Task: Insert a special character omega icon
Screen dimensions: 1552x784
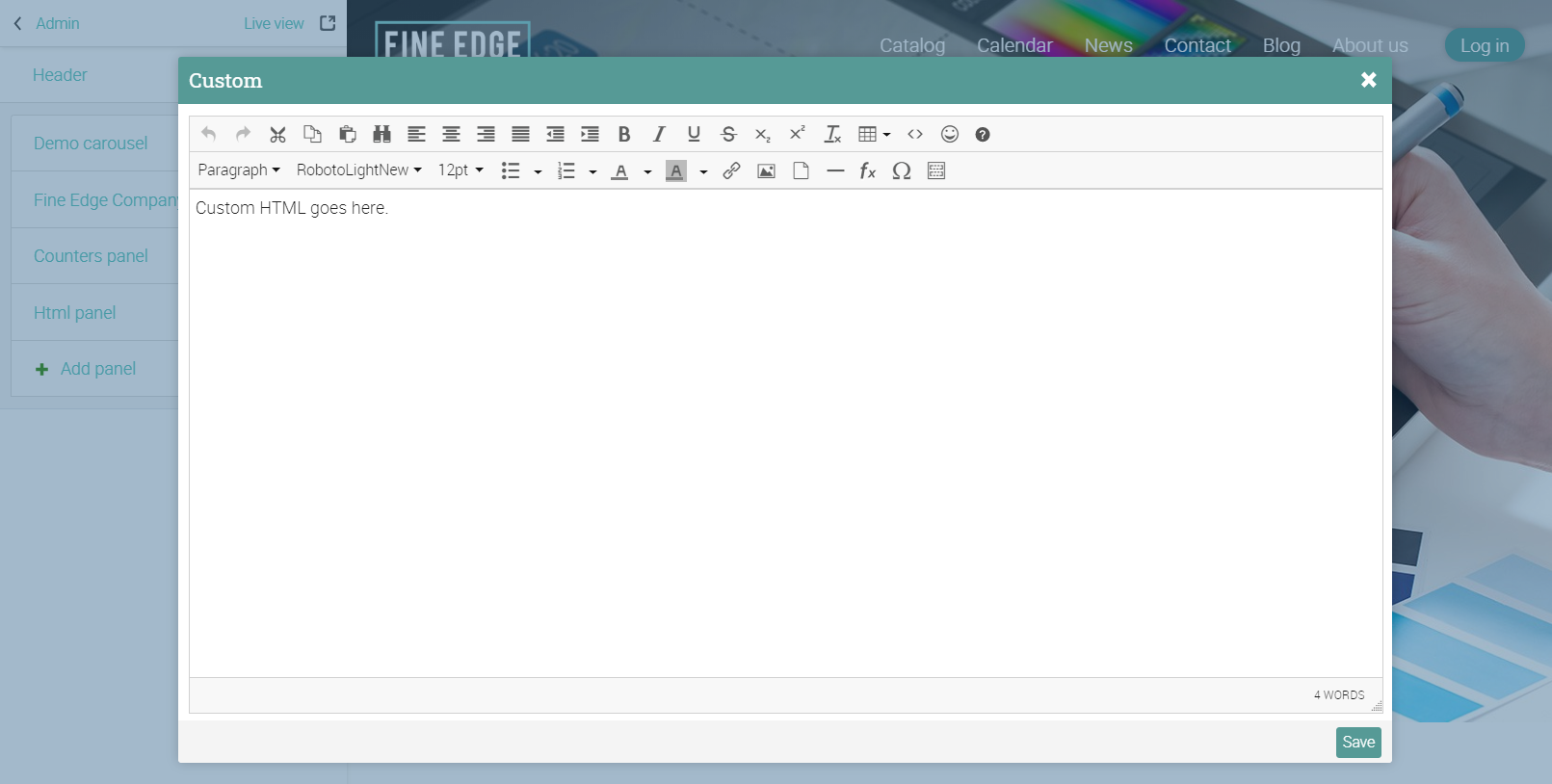Action: point(902,170)
